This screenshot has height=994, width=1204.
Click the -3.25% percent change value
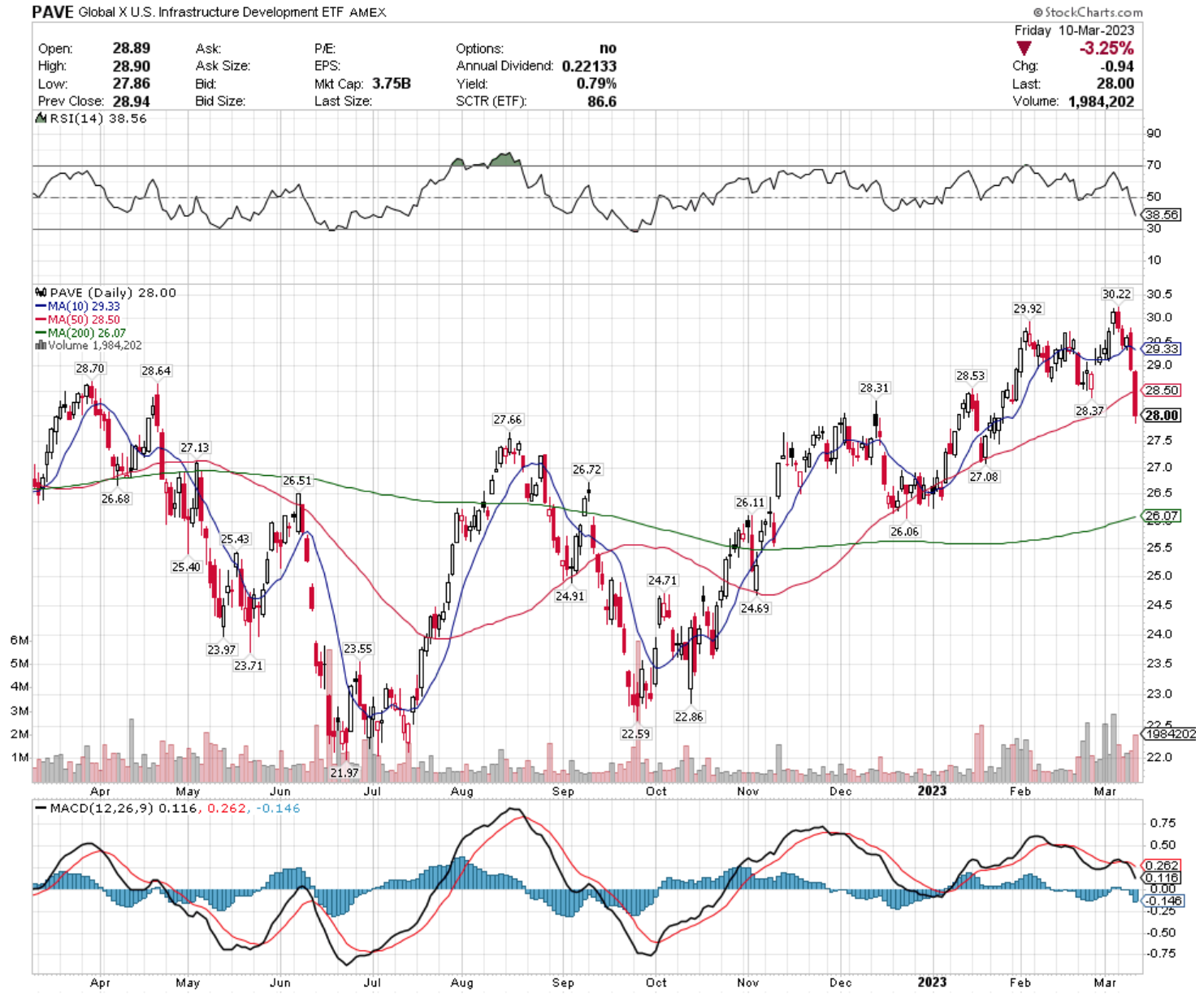(x=1106, y=49)
